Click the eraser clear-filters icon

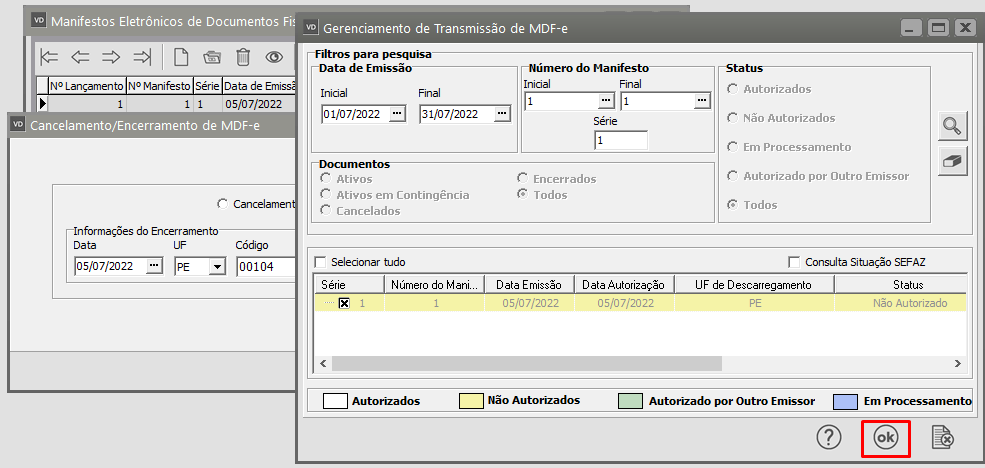953,163
